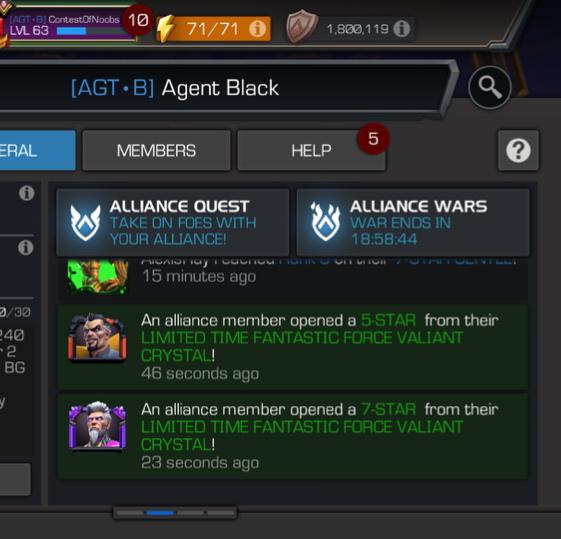Click the question mark help icon
This screenshot has width=561, height=539.
pos(518,151)
